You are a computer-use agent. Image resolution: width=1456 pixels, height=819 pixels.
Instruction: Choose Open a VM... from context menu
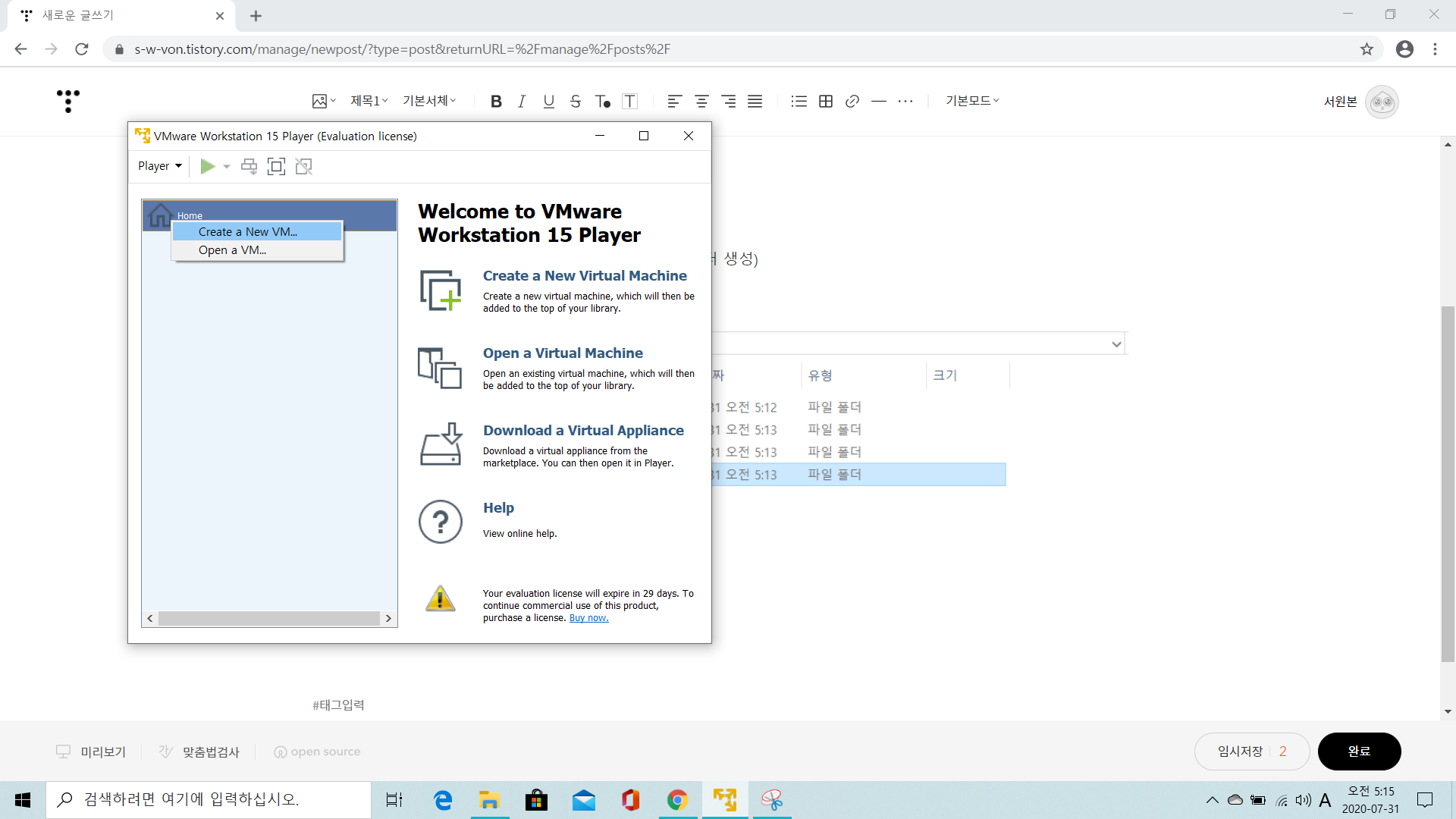(x=257, y=250)
